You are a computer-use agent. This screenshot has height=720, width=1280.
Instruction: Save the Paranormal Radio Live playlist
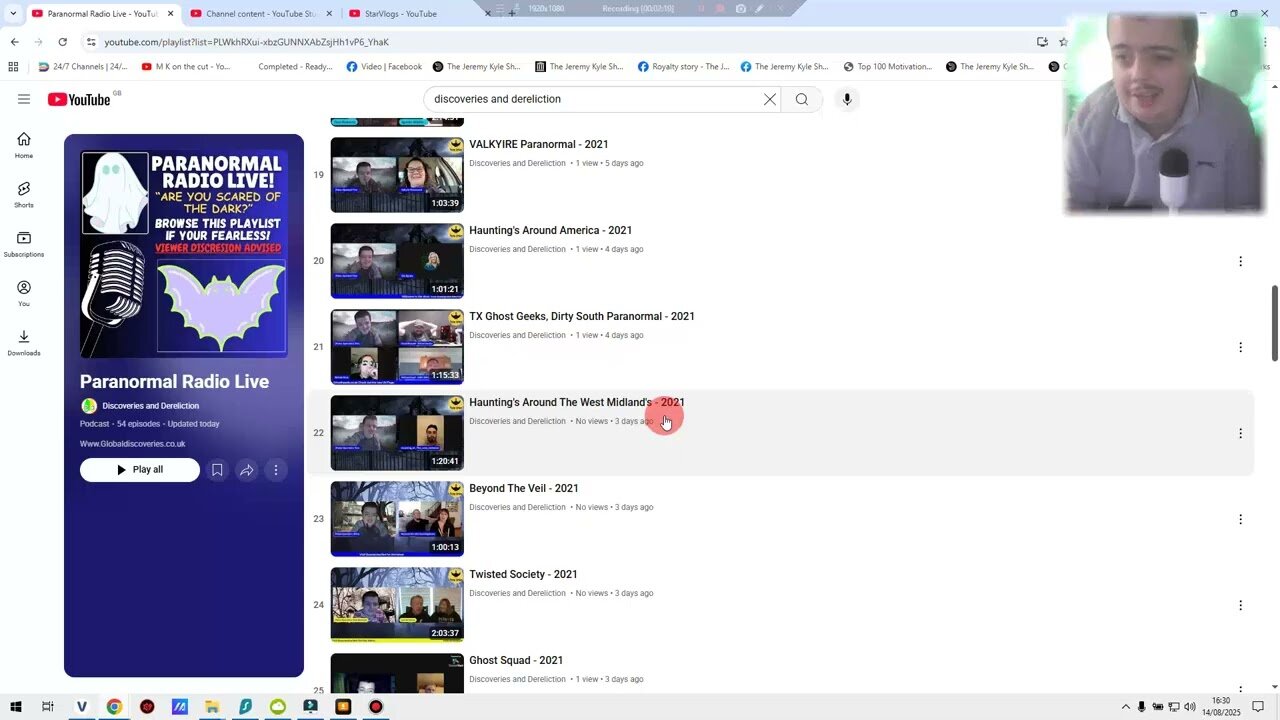click(217, 470)
